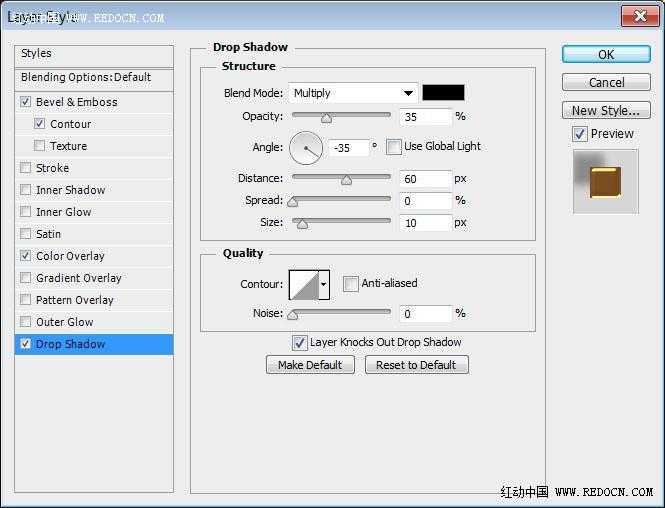The image size is (665, 508).
Task: Click the Angle value field
Action: point(349,148)
